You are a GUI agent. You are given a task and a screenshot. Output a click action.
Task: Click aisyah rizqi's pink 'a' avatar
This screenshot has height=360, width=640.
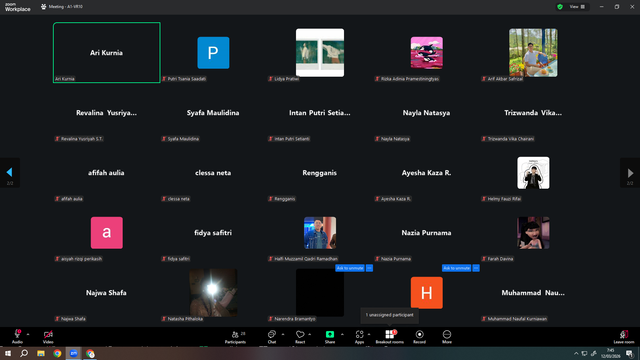coord(107,233)
